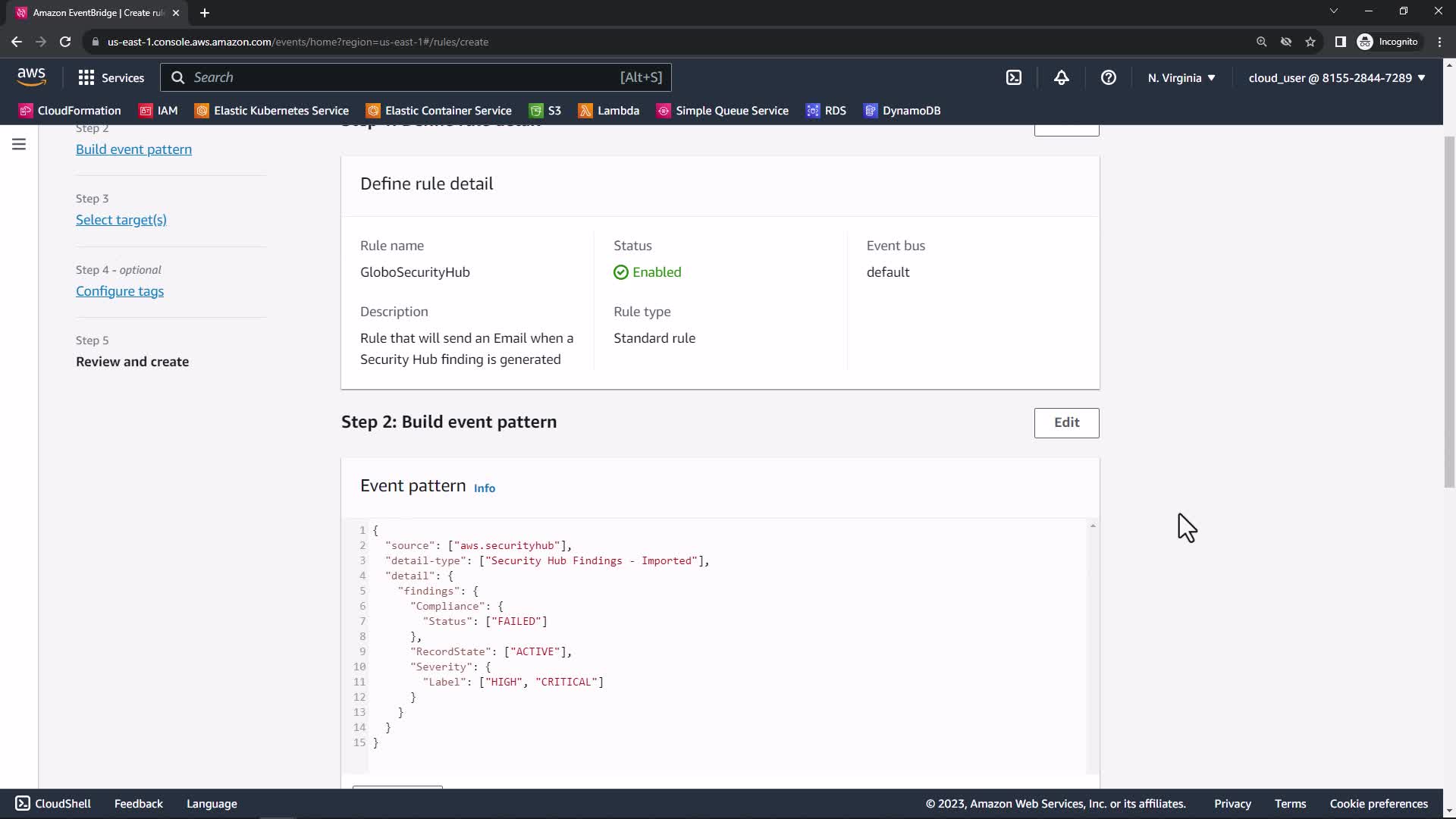Open the CloudShell icon in top navigation
Image resolution: width=1456 pixels, height=819 pixels.
pos(1014,78)
